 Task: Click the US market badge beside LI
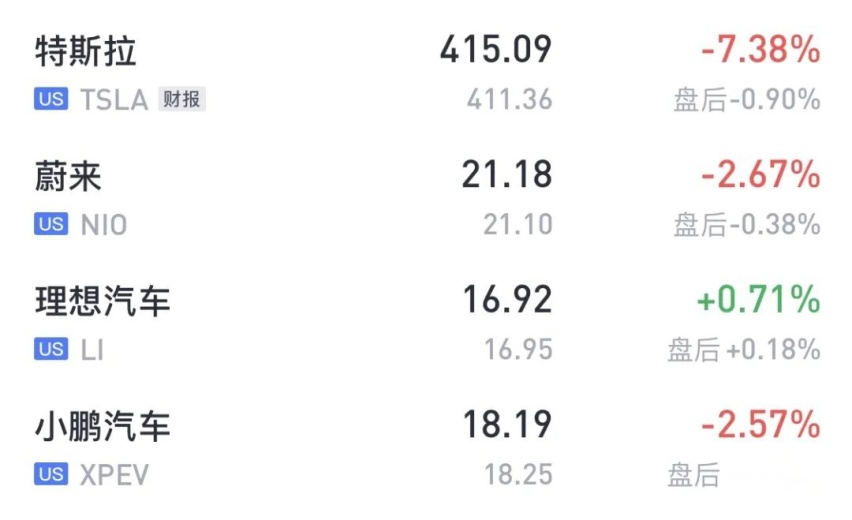click(51, 349)
